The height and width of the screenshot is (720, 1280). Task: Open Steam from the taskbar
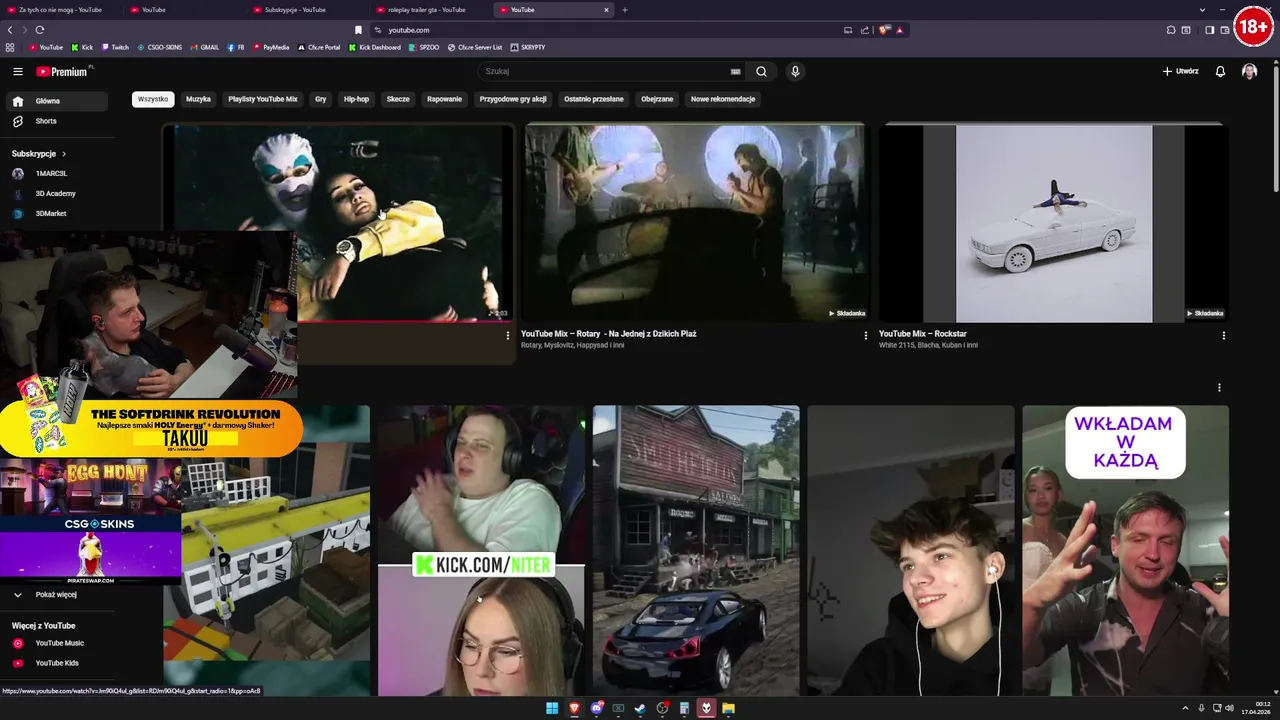(640, 708)
